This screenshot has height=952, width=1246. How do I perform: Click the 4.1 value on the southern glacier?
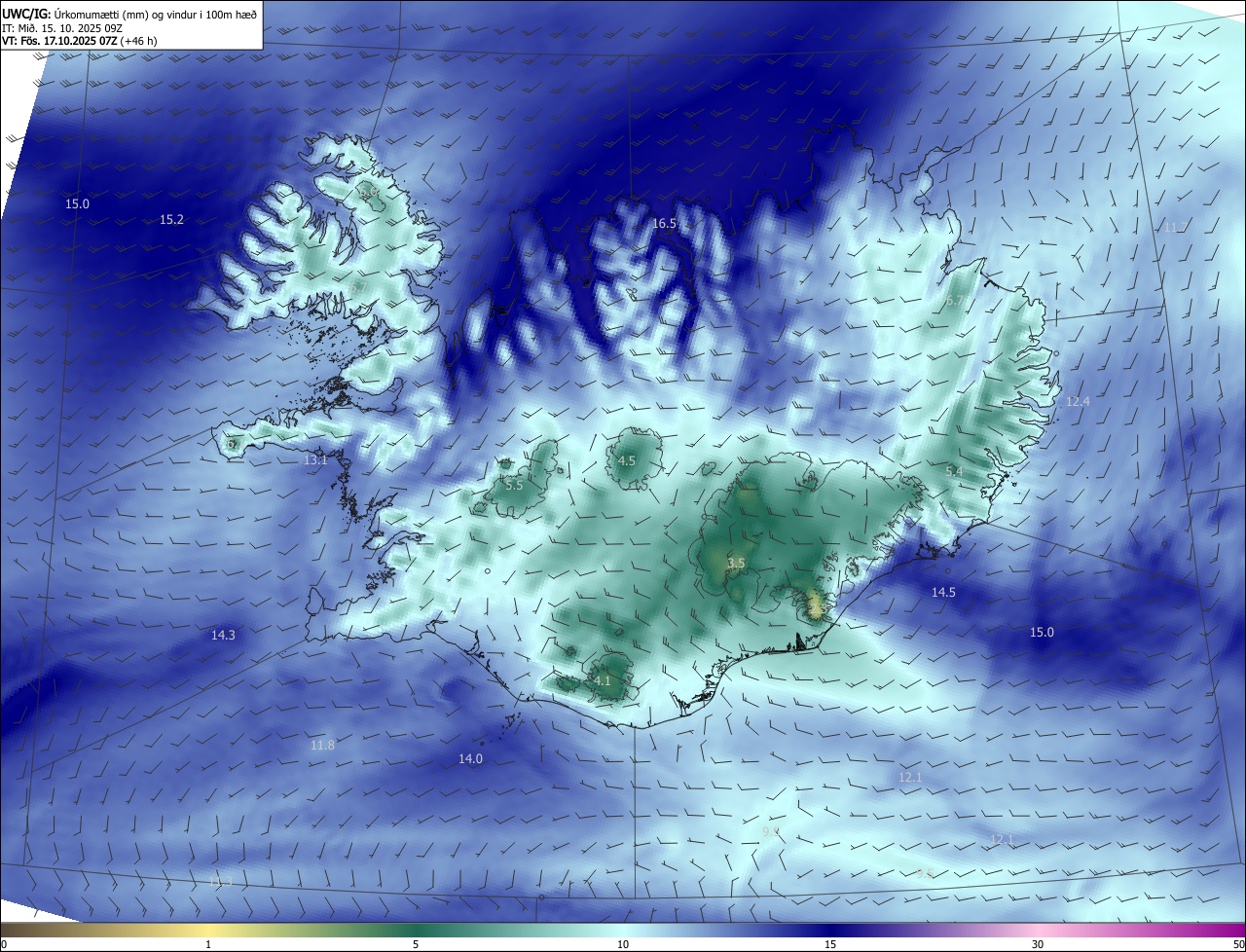point(603,681)
